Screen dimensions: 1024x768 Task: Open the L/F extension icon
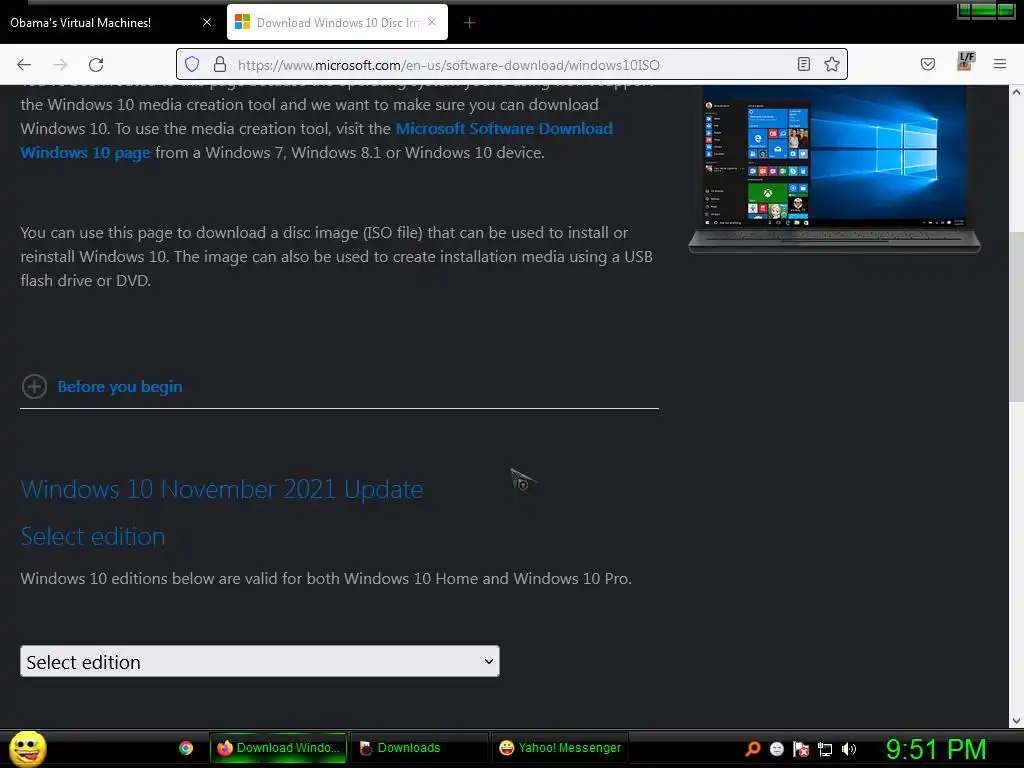tap(965, 61)
